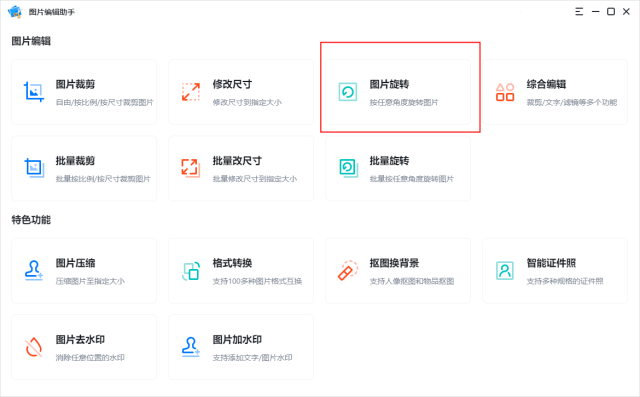
Task: Click the 图片去水印 droplet icon
Action: (x=34, y=347)
